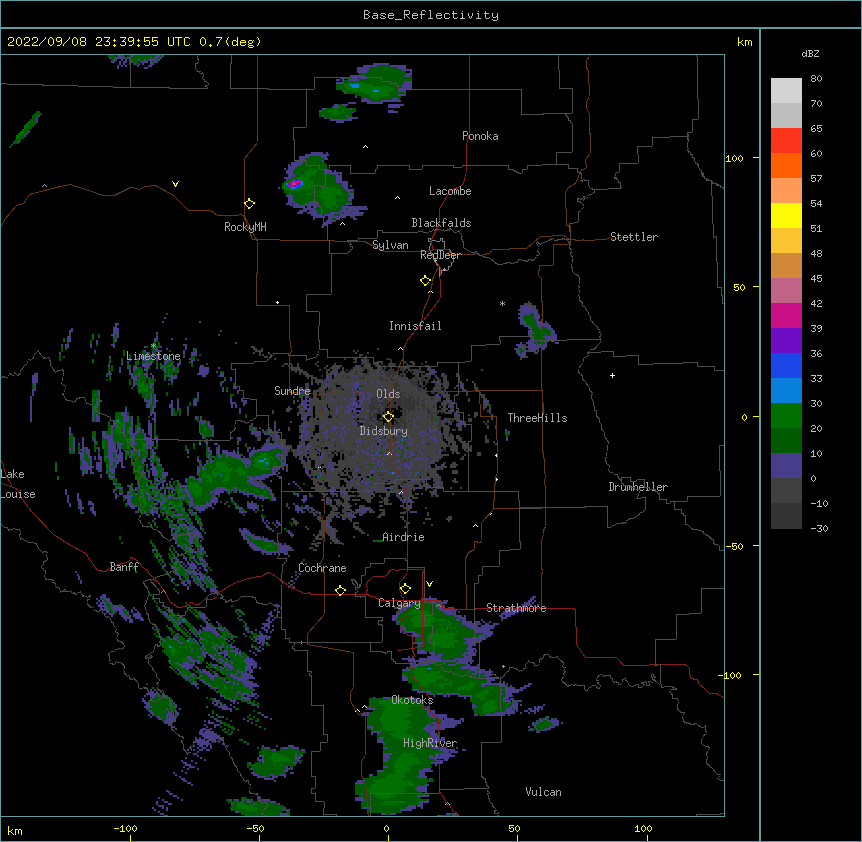The height and width of the screenshot is (842, 862).
Task: Click the Ponoka city label
Action: pyautogui.click(x=480, y=136)
